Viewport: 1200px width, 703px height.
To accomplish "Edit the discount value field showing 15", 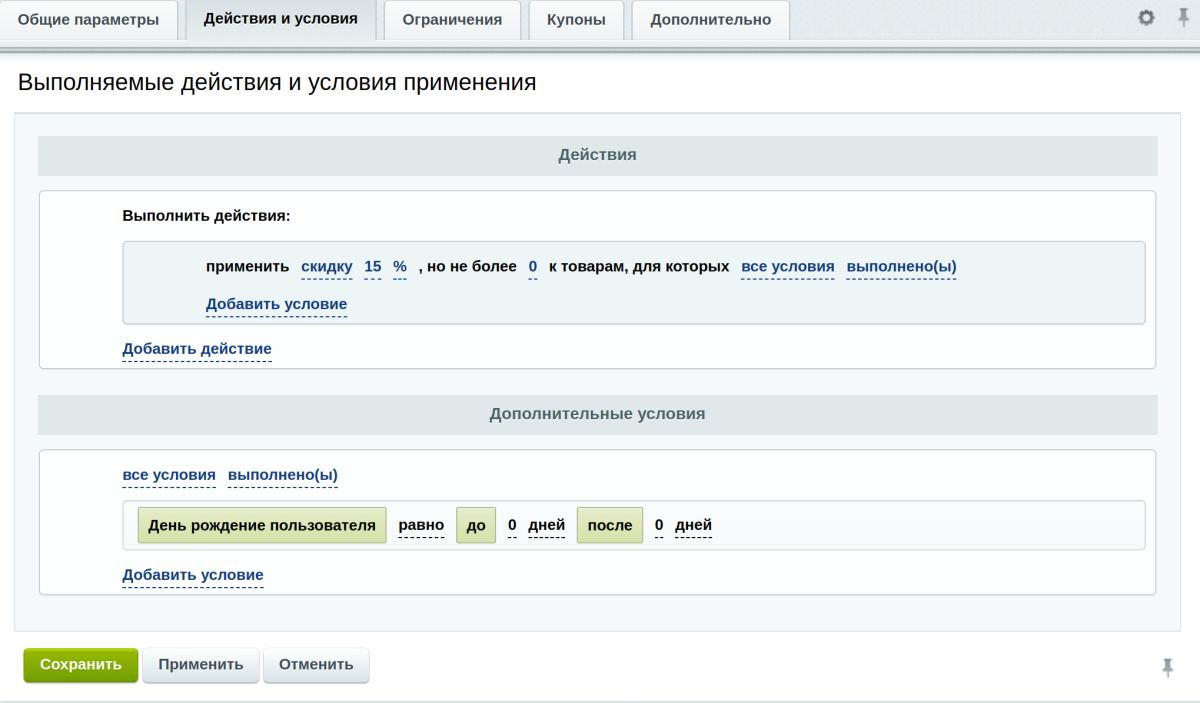I will click(x=372, y=266).
